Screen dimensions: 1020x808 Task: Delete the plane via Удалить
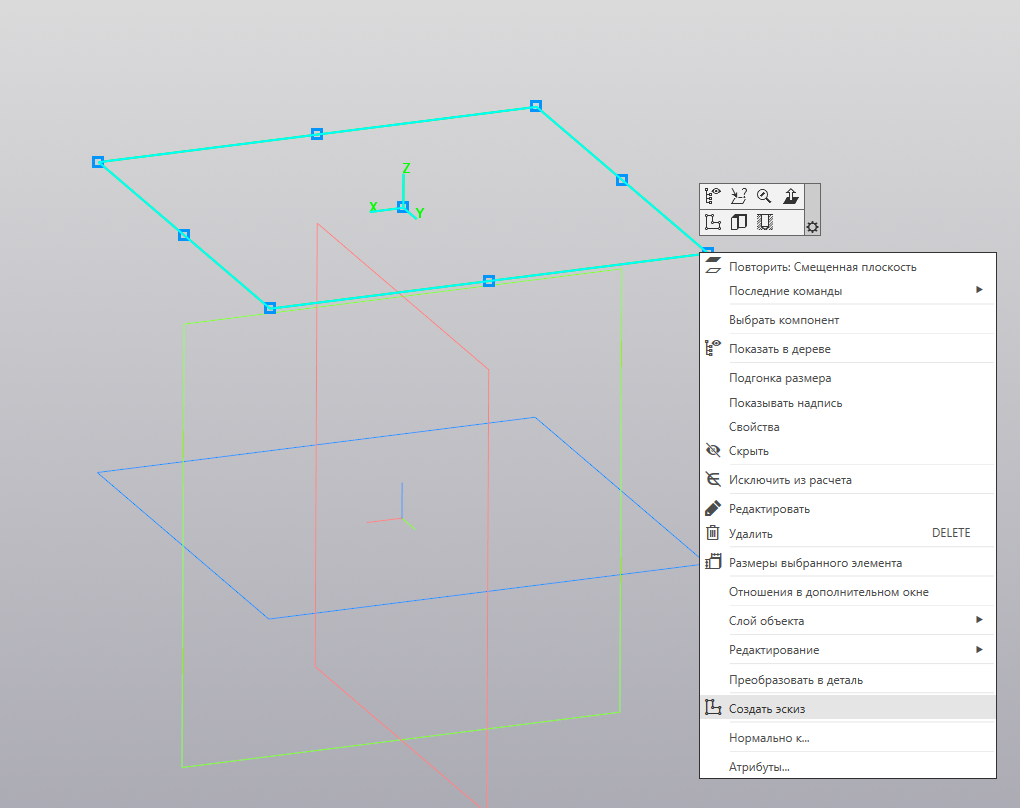tap(848, 533)
